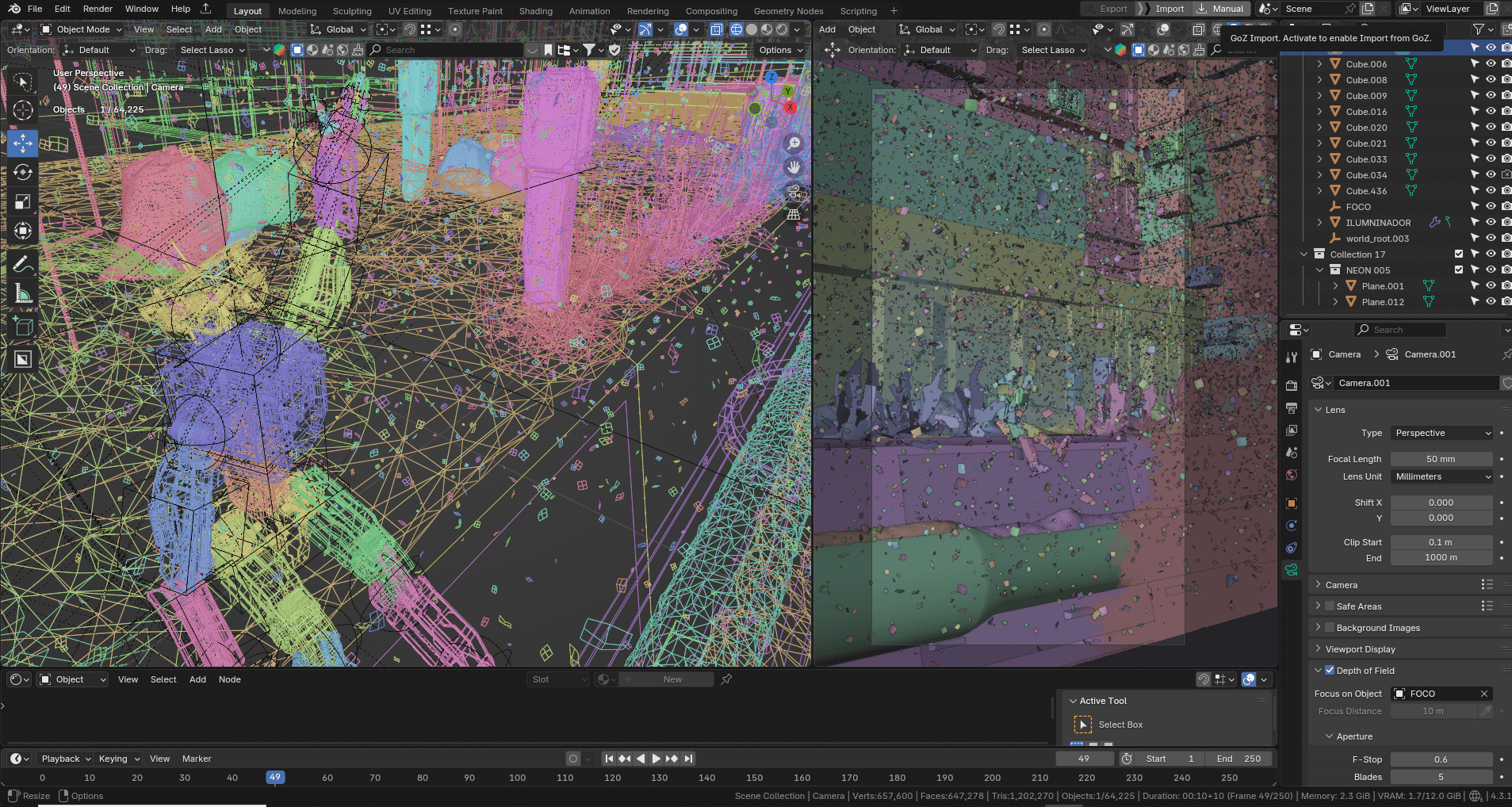The width and height of the screenshot is (1512, 807).
Task: Open the lens Type Perspective dropdown
Action: (1442, 433)
